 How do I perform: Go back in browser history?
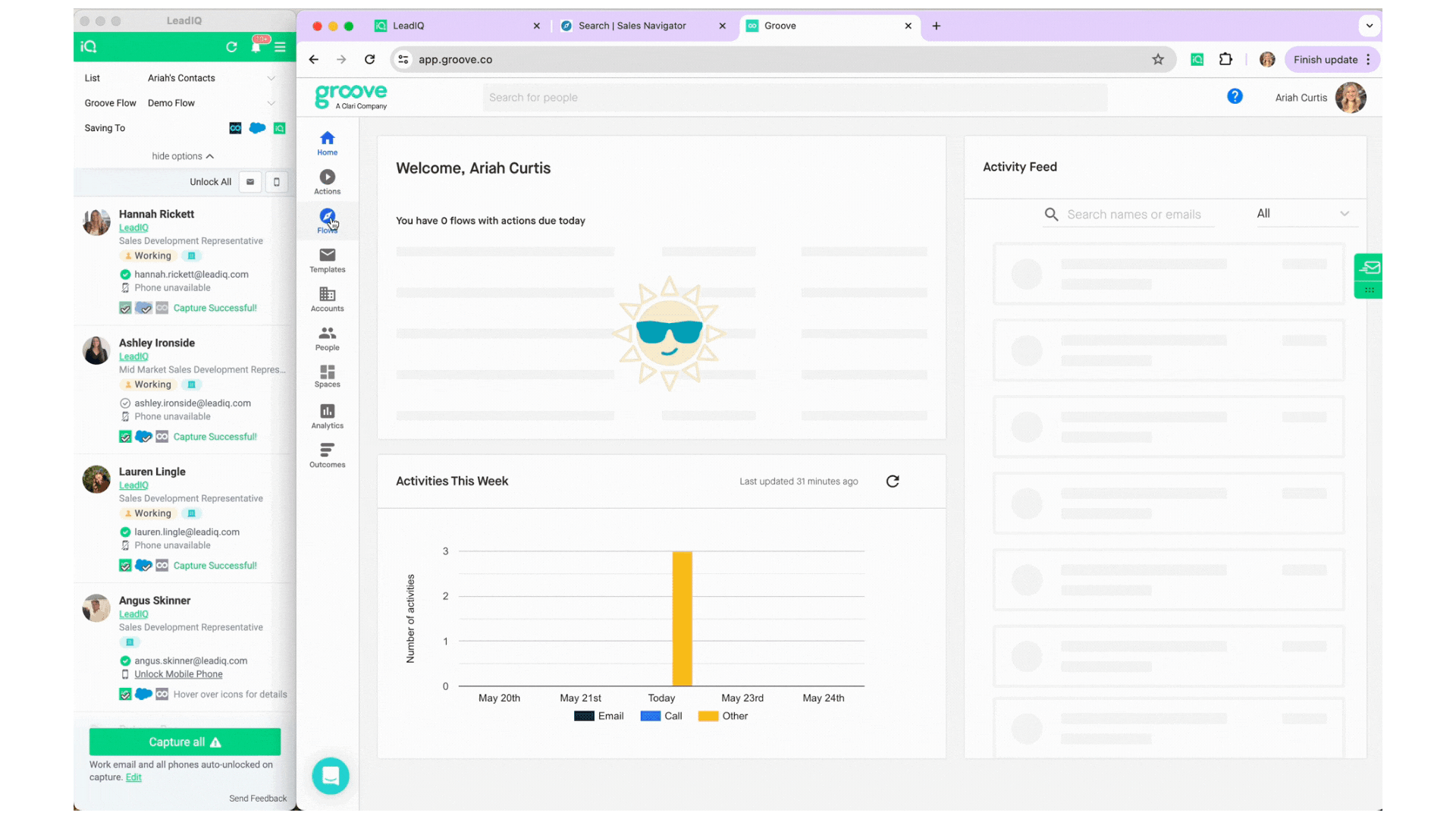coord(313,59)
